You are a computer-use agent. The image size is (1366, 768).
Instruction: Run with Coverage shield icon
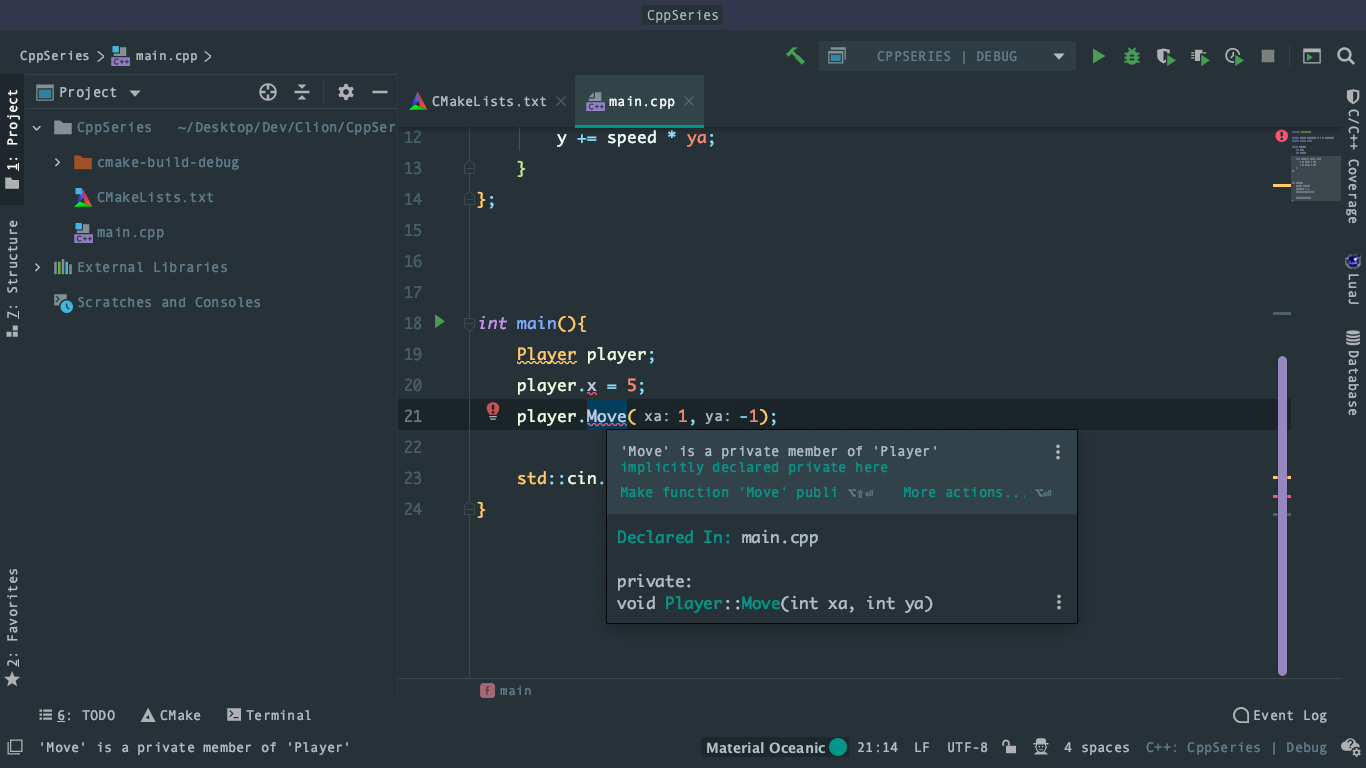pyautogui.click(x=1166, y=57)
